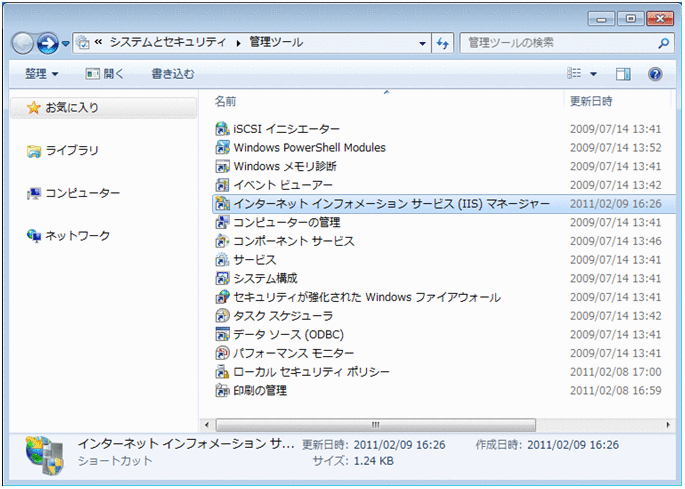Image resolution: width=685 pixels, height=489 pixels.
Task: Click the double chevron in address bar
Action: pos(99,42)
